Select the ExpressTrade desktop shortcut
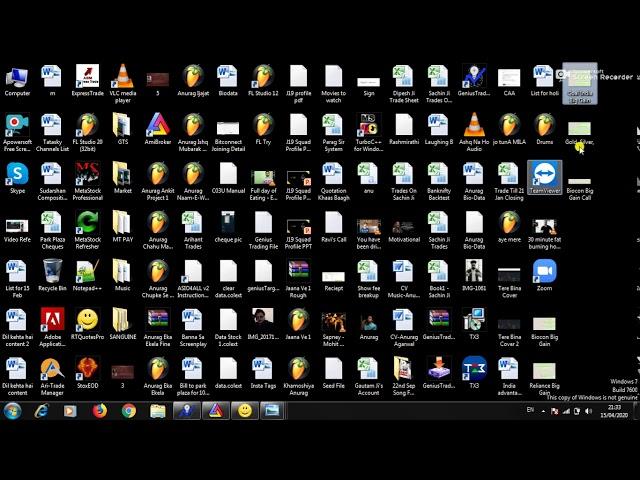640x480 pixels. [x=87, y=81]
